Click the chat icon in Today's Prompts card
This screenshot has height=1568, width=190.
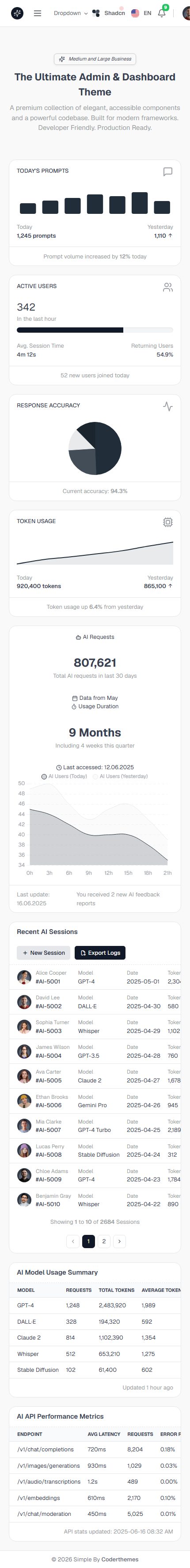168,172
